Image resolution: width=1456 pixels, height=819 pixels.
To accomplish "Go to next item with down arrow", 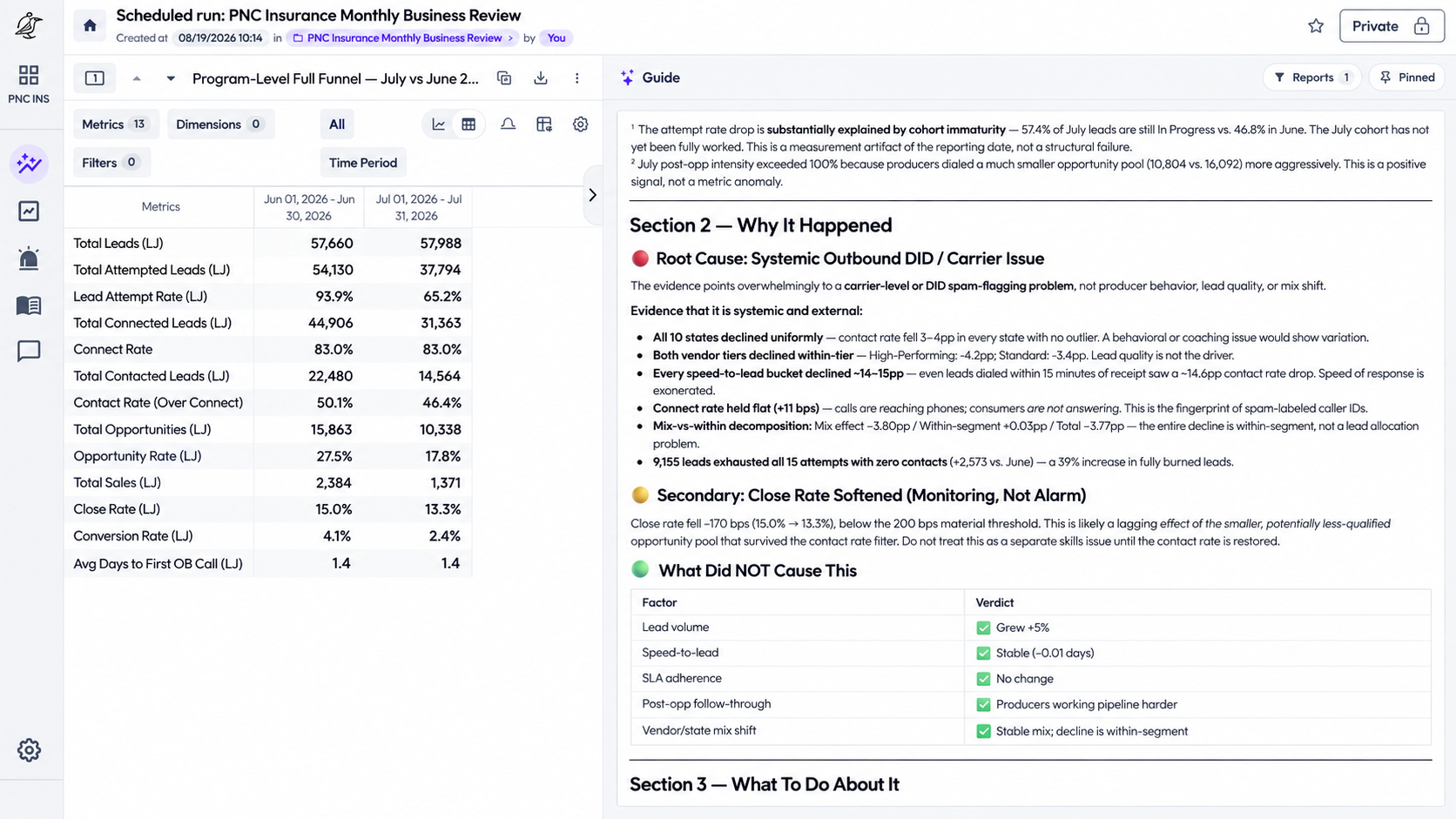I will pos(171,78).
